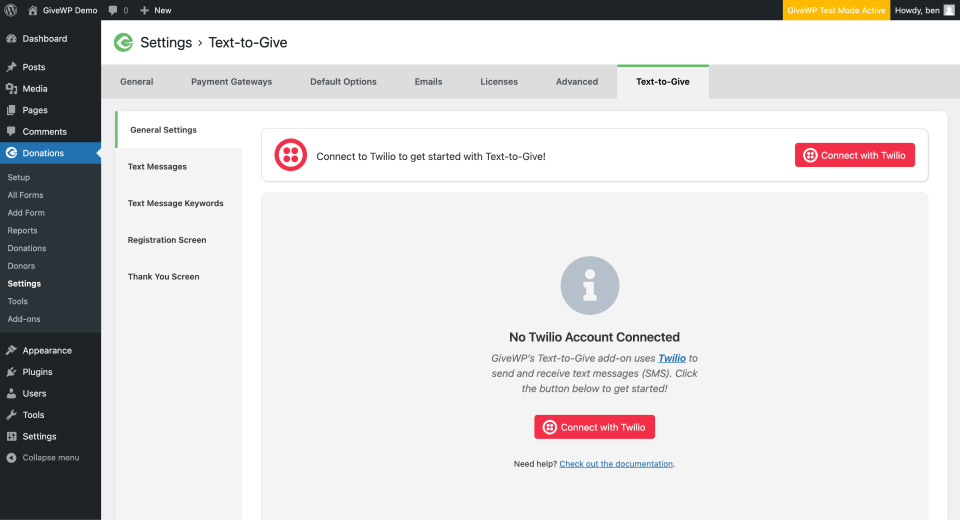This screenshot has width=960, height=520.
Task: Select the Text-to-Give tab
Action: [662, 81]
